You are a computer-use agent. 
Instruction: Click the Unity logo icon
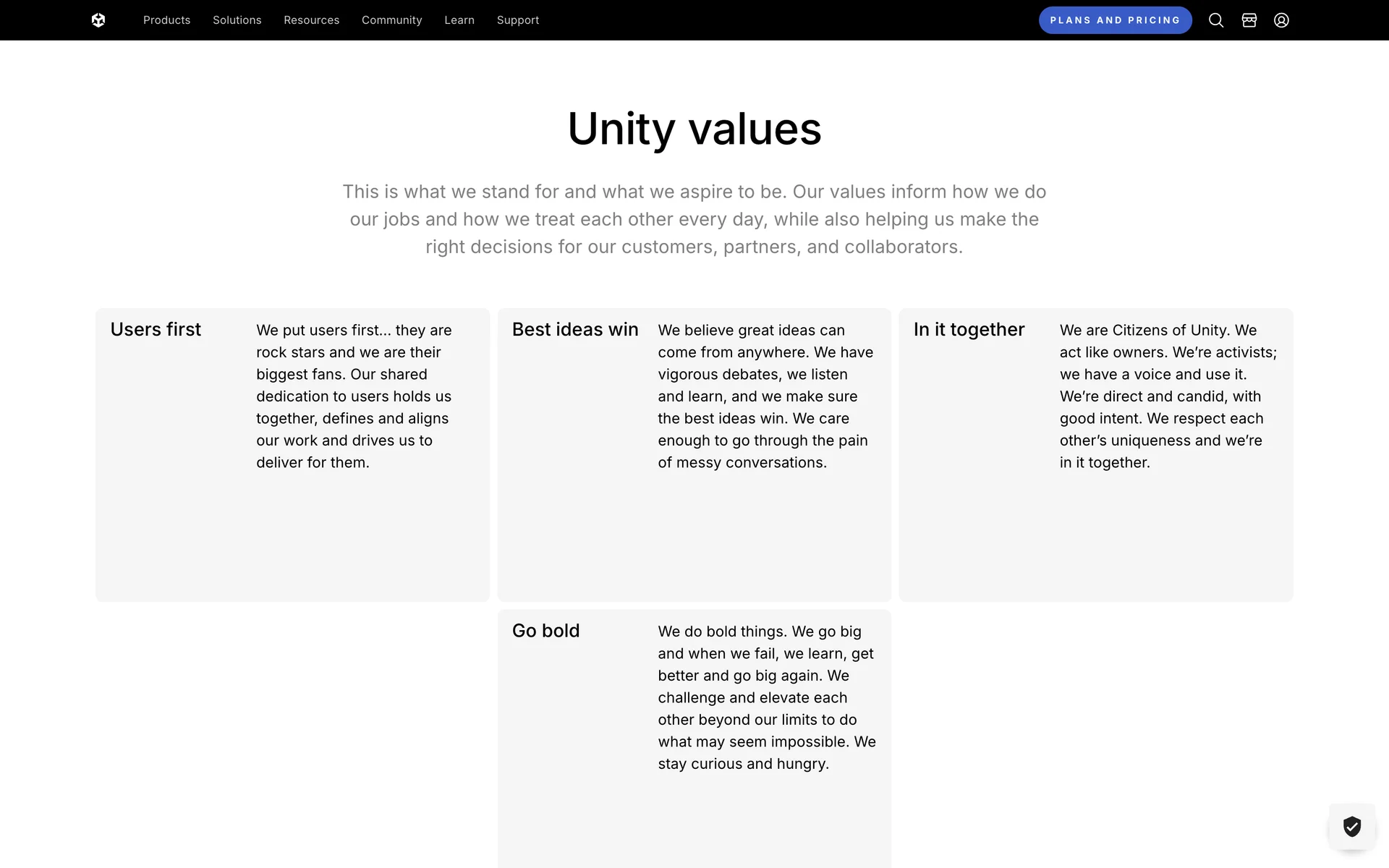click(98, 20)
